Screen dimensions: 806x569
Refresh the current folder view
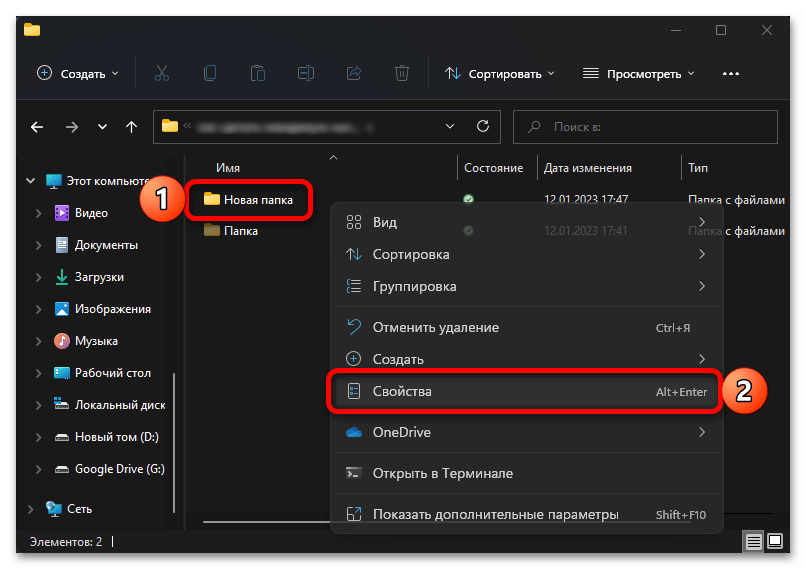coord(482,126)
